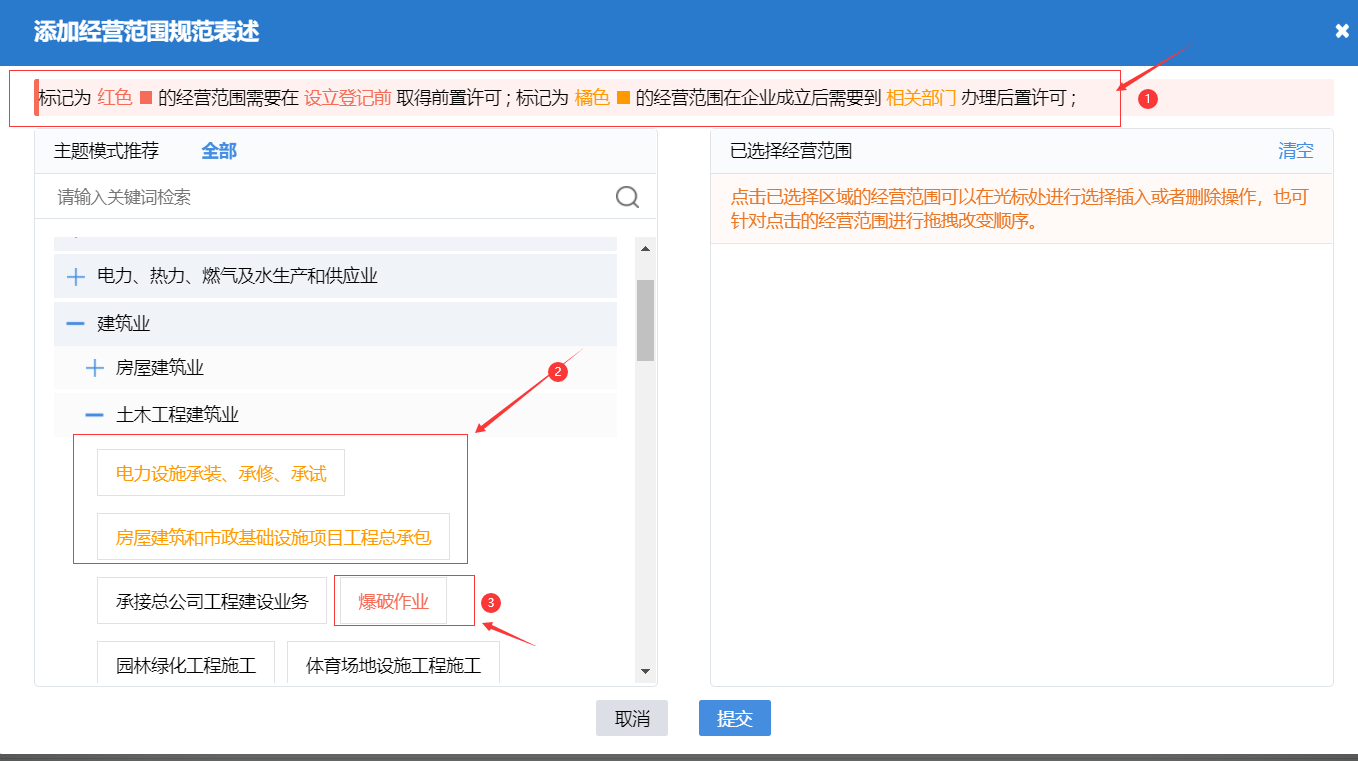Expand 房屋建筑业 category

point(93,367)
